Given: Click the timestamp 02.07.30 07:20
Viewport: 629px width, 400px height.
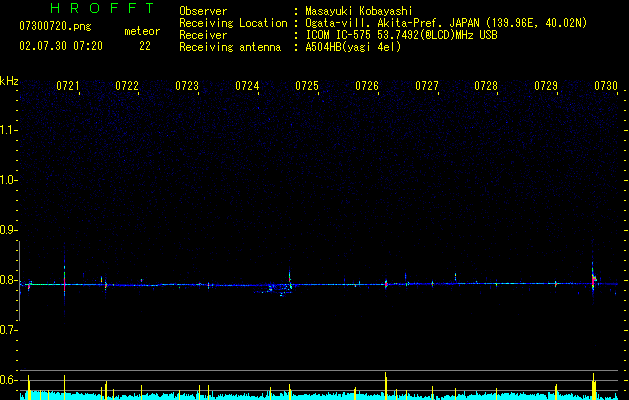Looking at the screenshot, I should point(61,46).
